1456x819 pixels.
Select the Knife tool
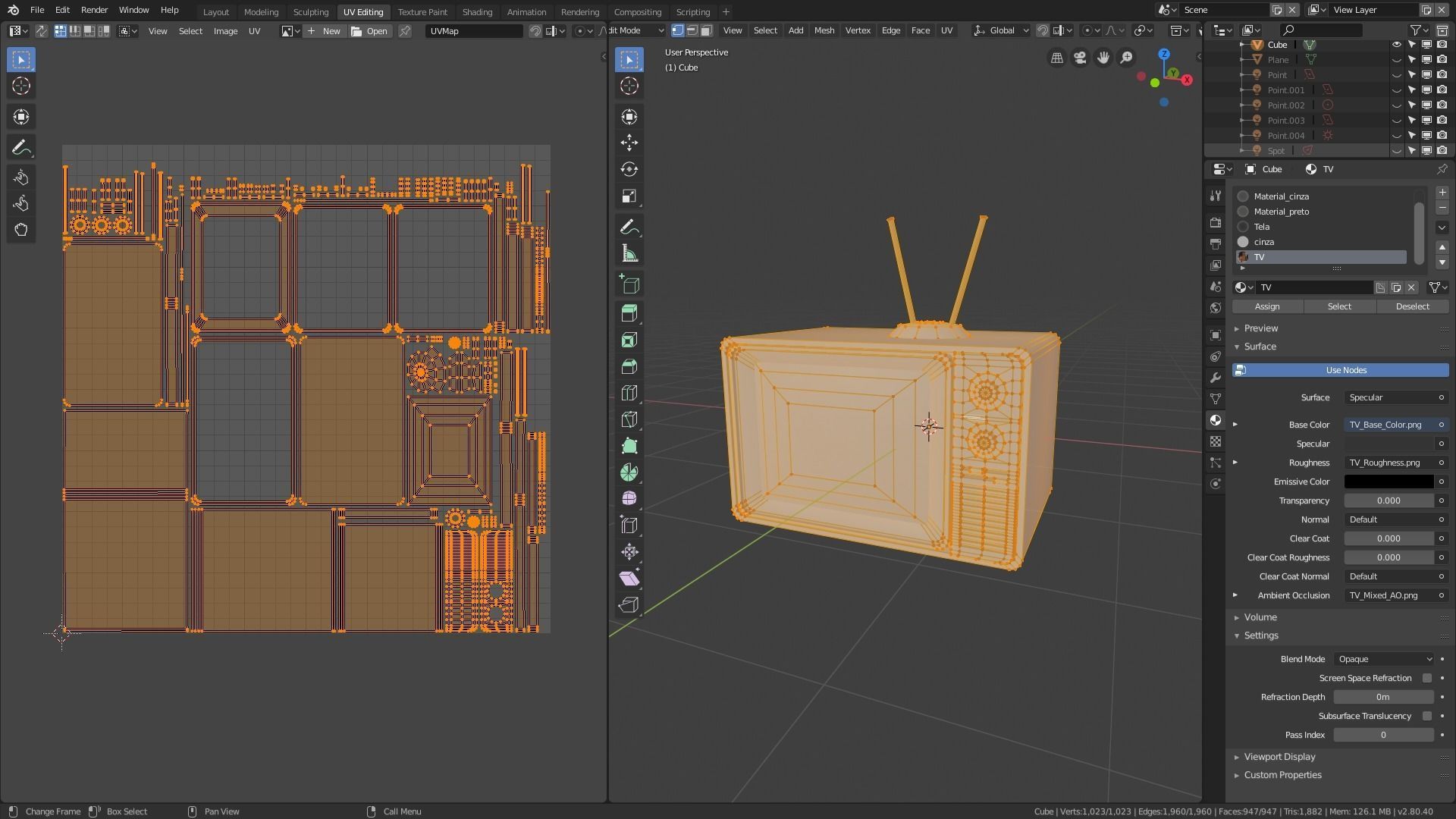[x=629, y=419]
